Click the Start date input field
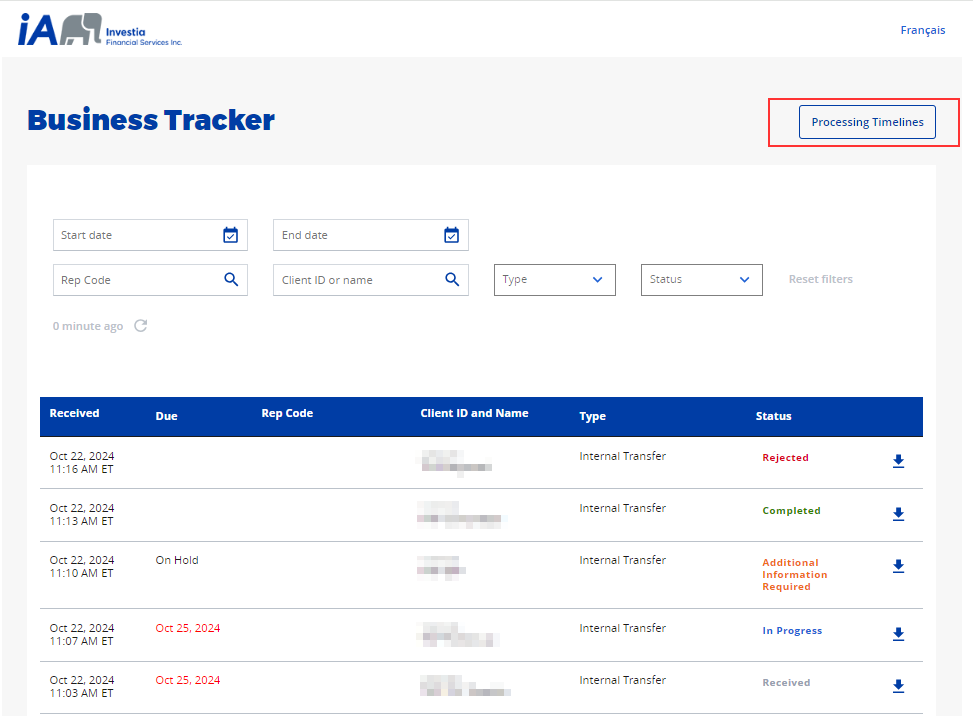This screenshot has height=716, width=973. click(130, 235)
